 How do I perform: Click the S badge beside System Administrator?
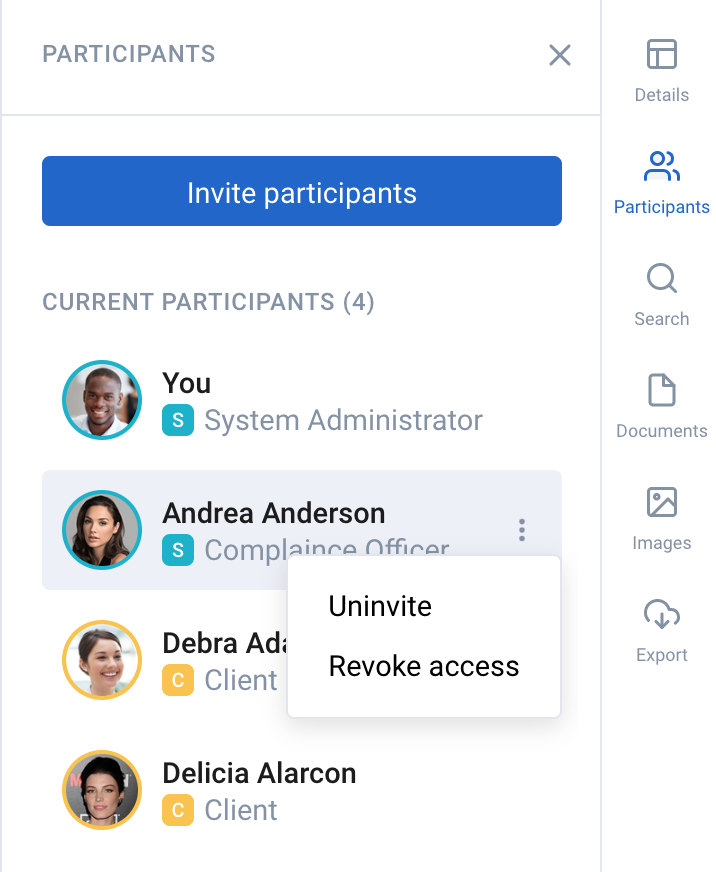[178, 420]
